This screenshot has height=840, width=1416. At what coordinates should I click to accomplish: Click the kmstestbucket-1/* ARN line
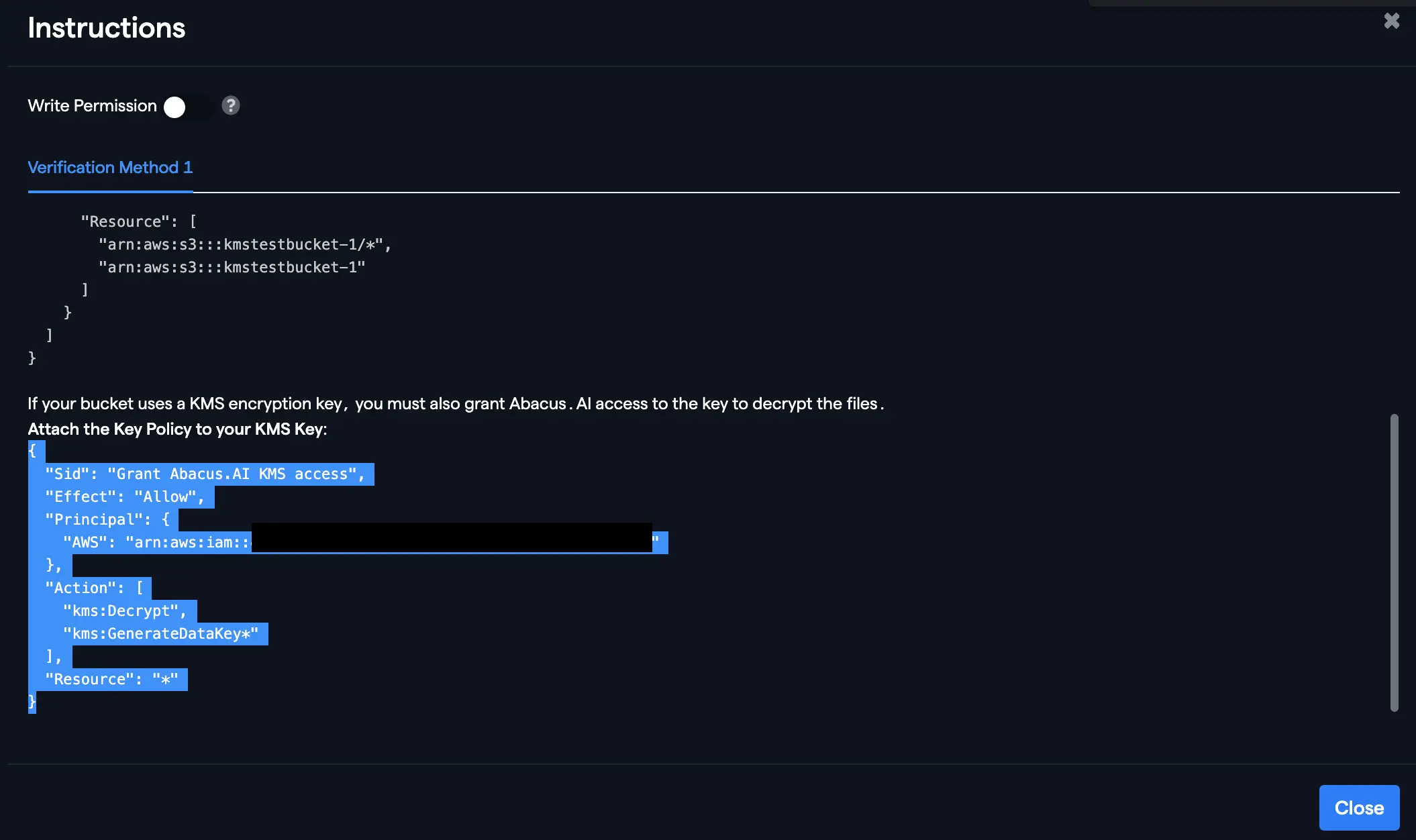244,245
